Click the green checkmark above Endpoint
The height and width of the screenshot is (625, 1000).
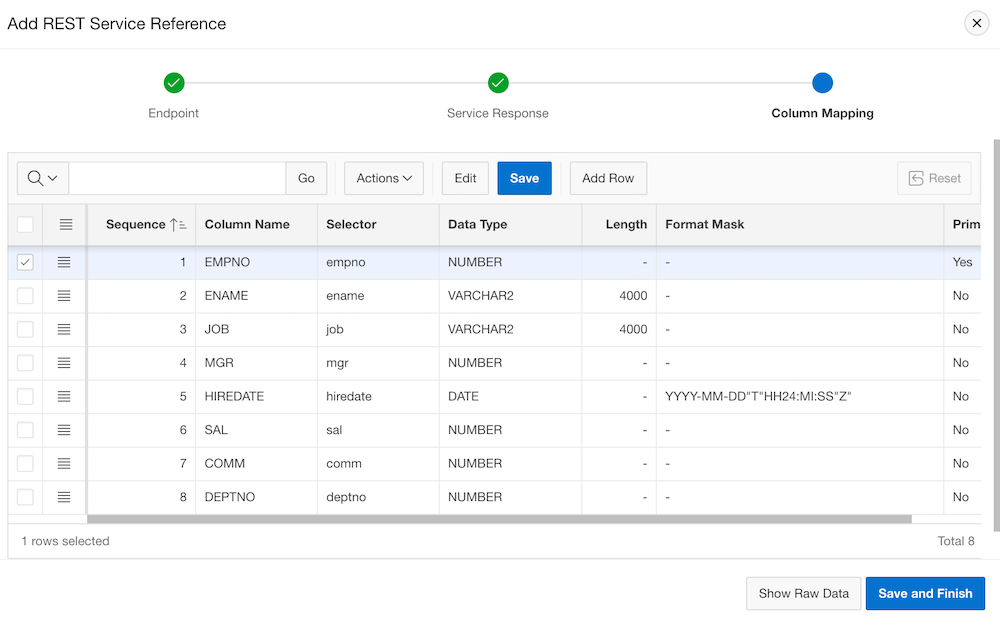(x=173, y=83)
